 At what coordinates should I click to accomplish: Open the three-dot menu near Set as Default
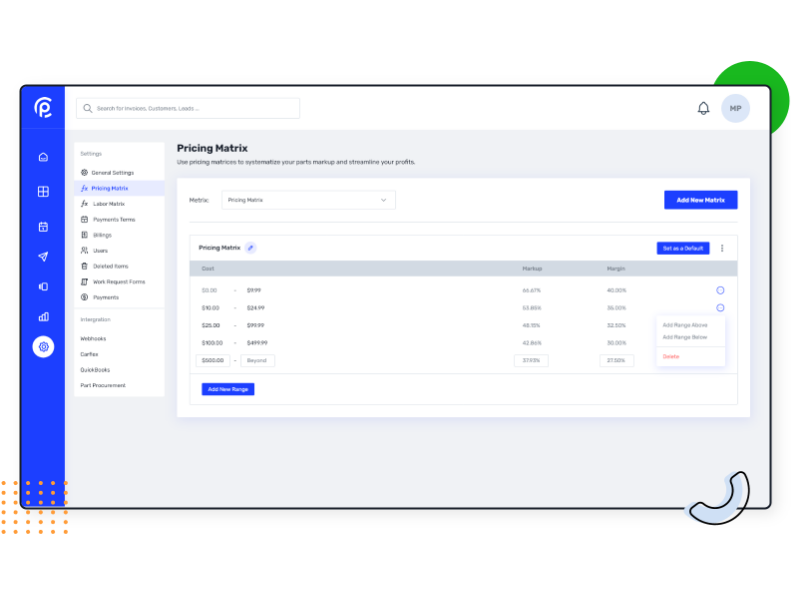coord(722,247)
